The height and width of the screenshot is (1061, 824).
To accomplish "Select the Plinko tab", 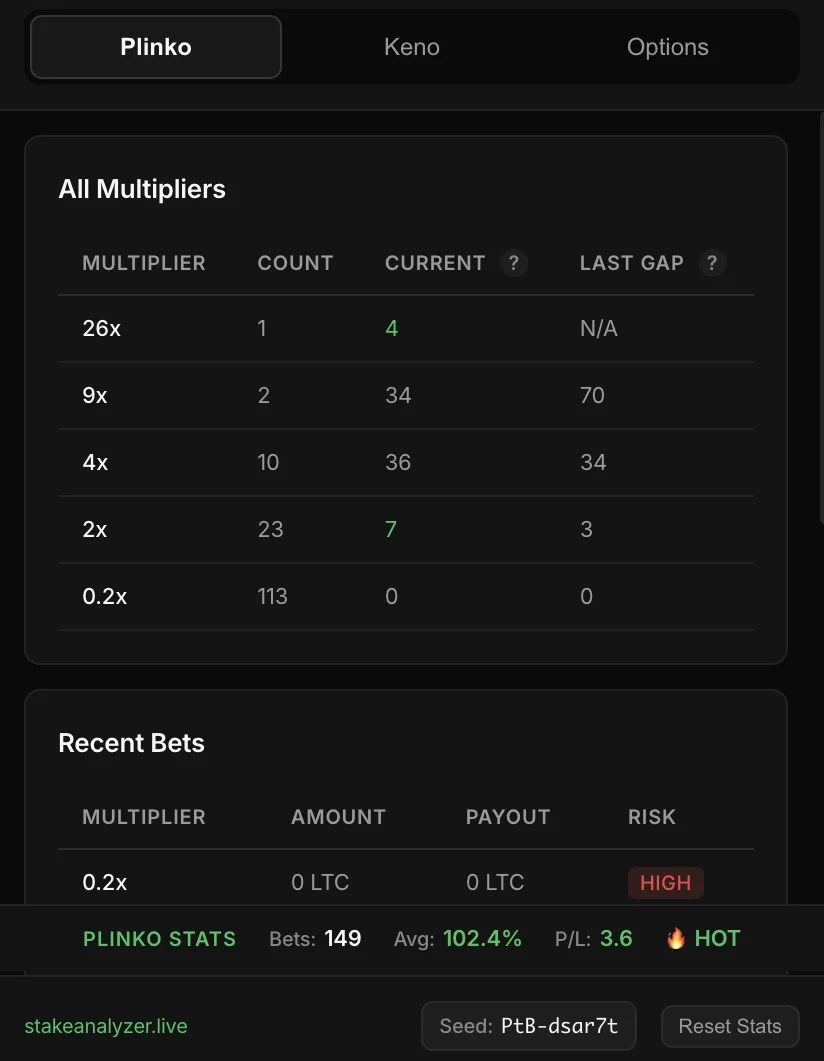I will [155, 46].
